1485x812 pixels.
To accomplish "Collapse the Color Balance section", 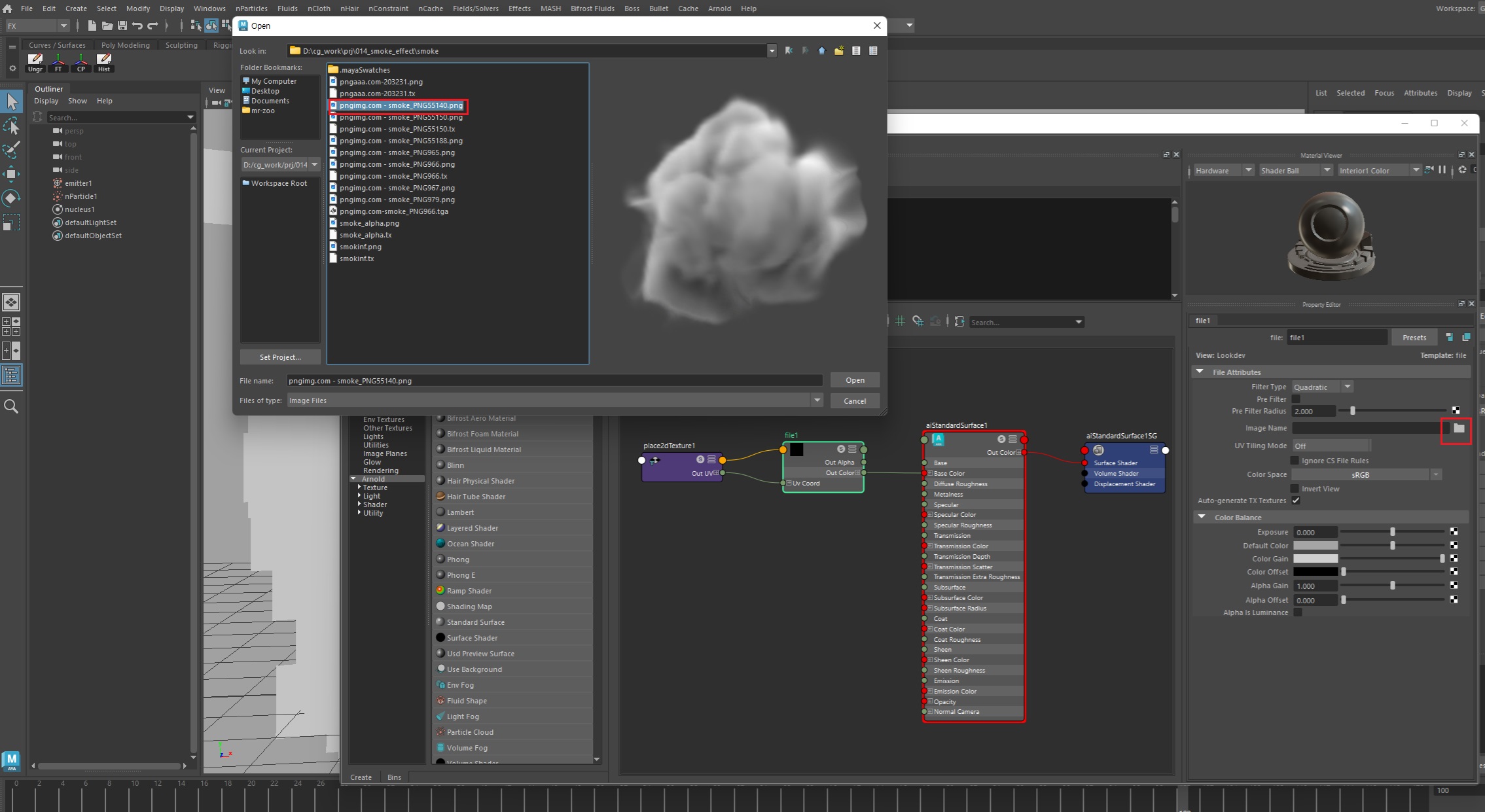I will tap(1202, 517).
